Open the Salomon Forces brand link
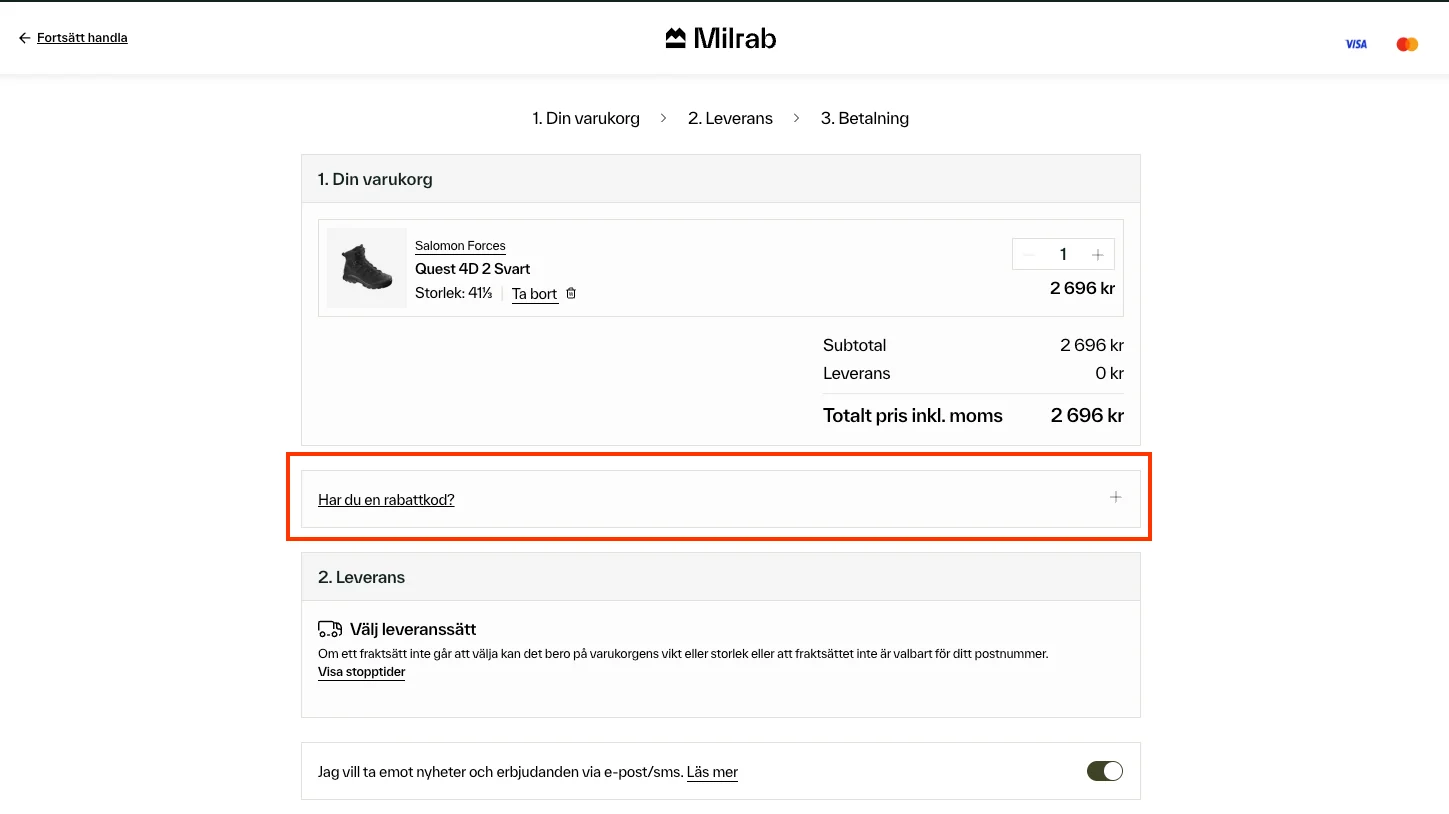1449x814 pixels. (460, 246)
